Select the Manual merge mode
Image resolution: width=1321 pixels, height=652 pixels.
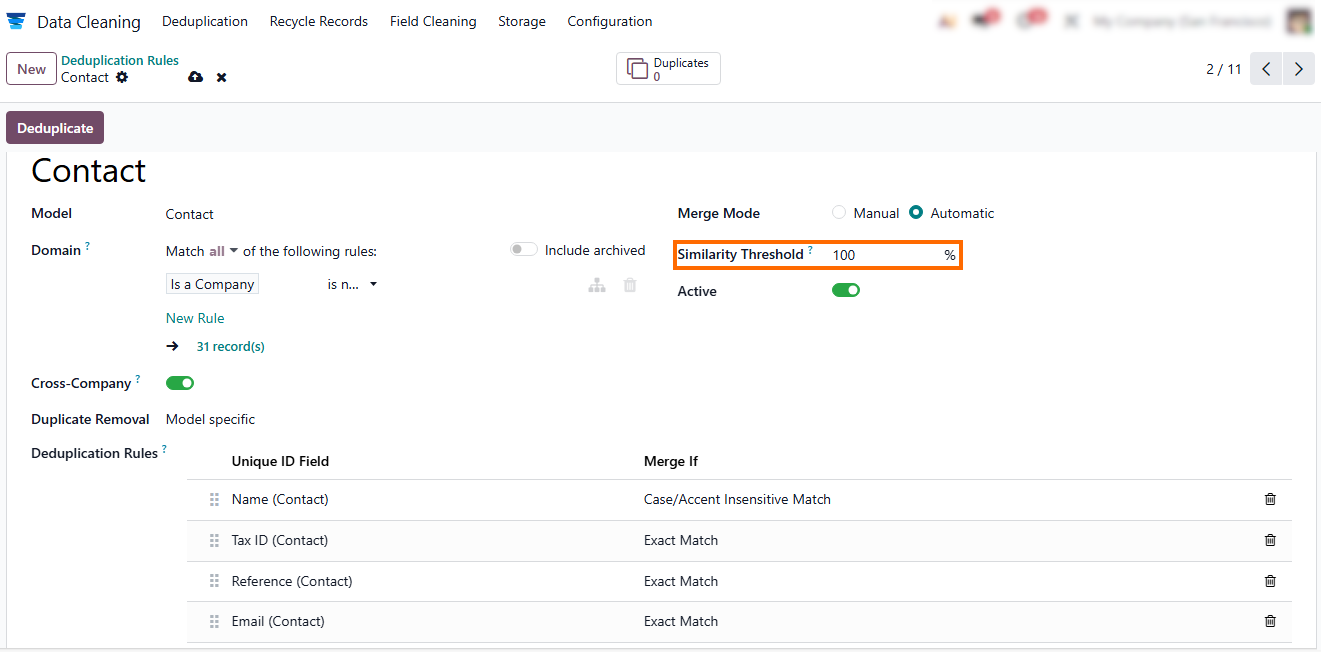click(x=839, y=213)
